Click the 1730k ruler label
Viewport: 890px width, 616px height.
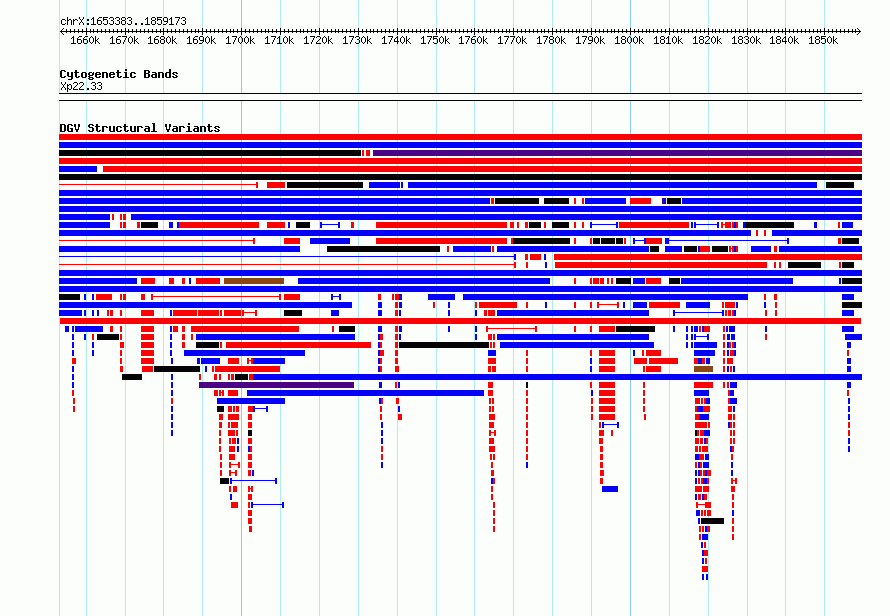[x=357, y=40]
